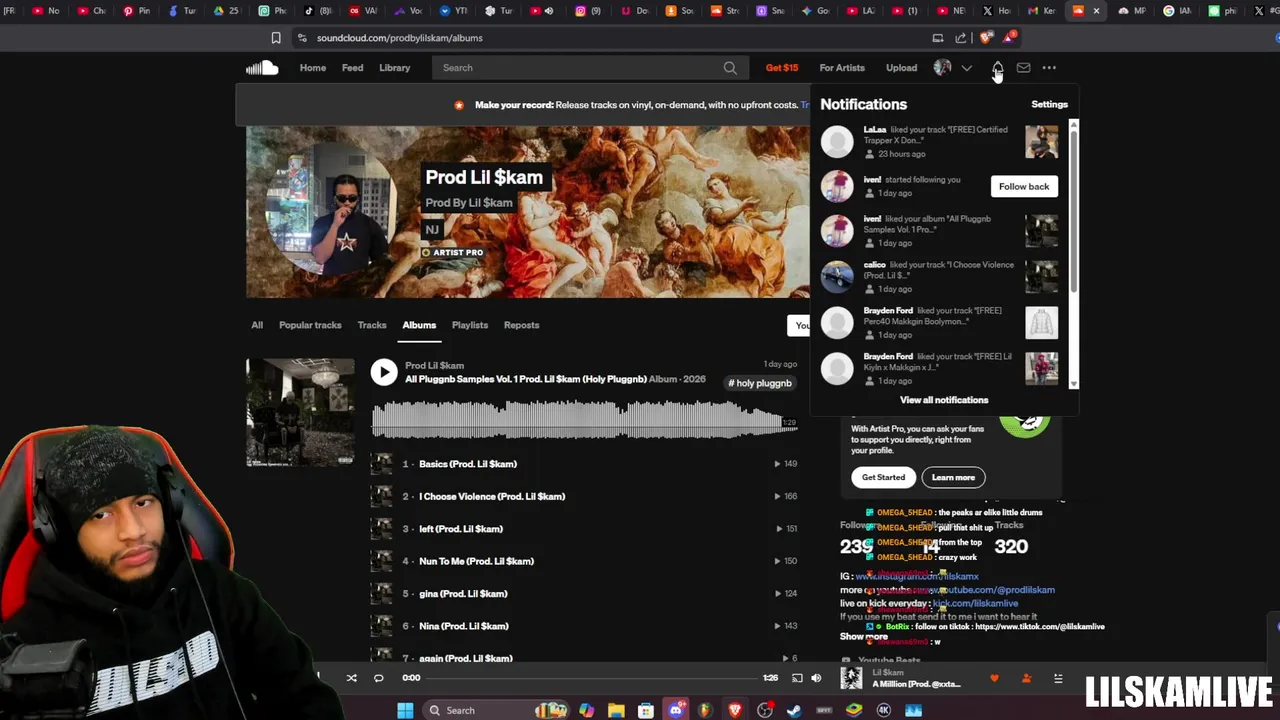
Task: Open Copilot from the taskbar
Action: 586,710
